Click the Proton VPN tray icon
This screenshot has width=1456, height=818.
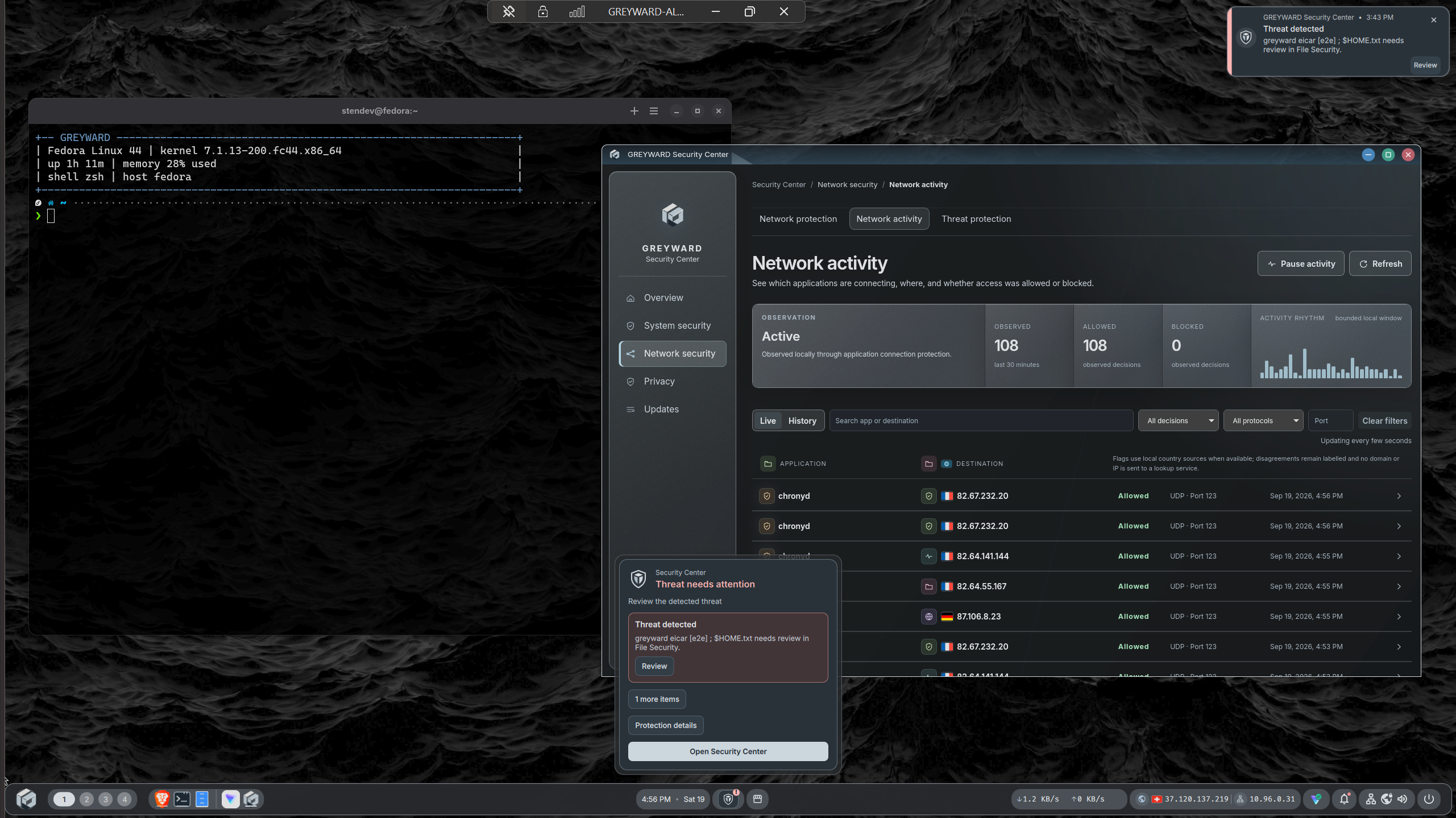1316,799
